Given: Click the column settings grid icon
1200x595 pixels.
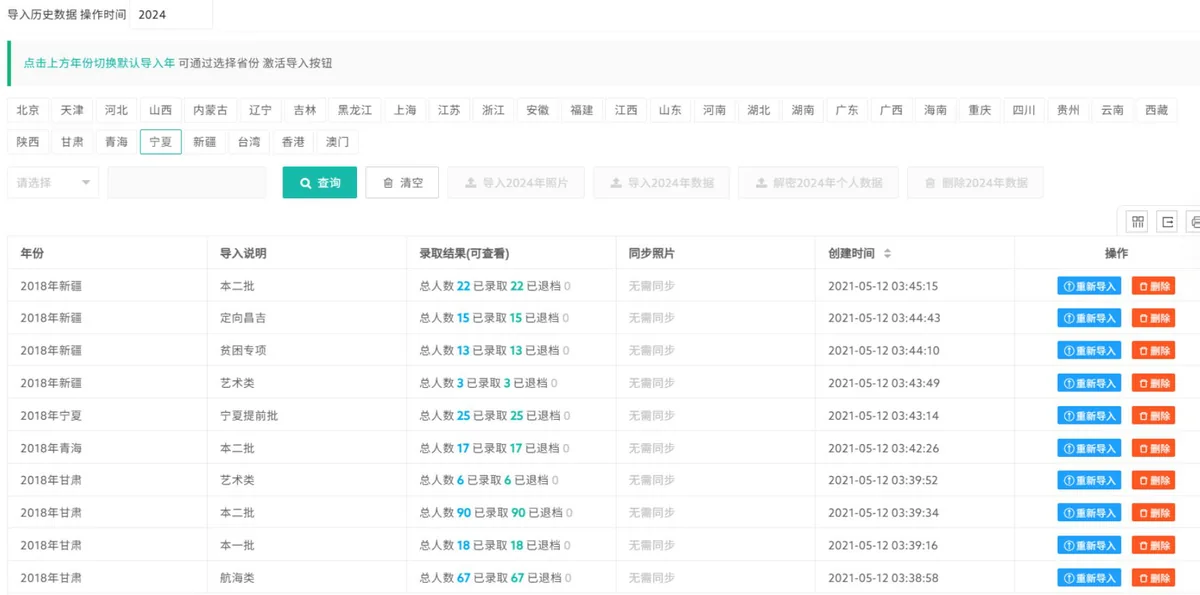Looking at the screenshot, I should [1137, 222].
